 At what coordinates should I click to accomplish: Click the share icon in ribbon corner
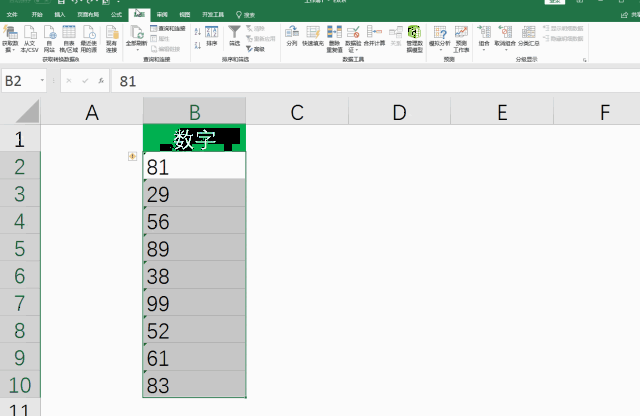tap(624, 15)
